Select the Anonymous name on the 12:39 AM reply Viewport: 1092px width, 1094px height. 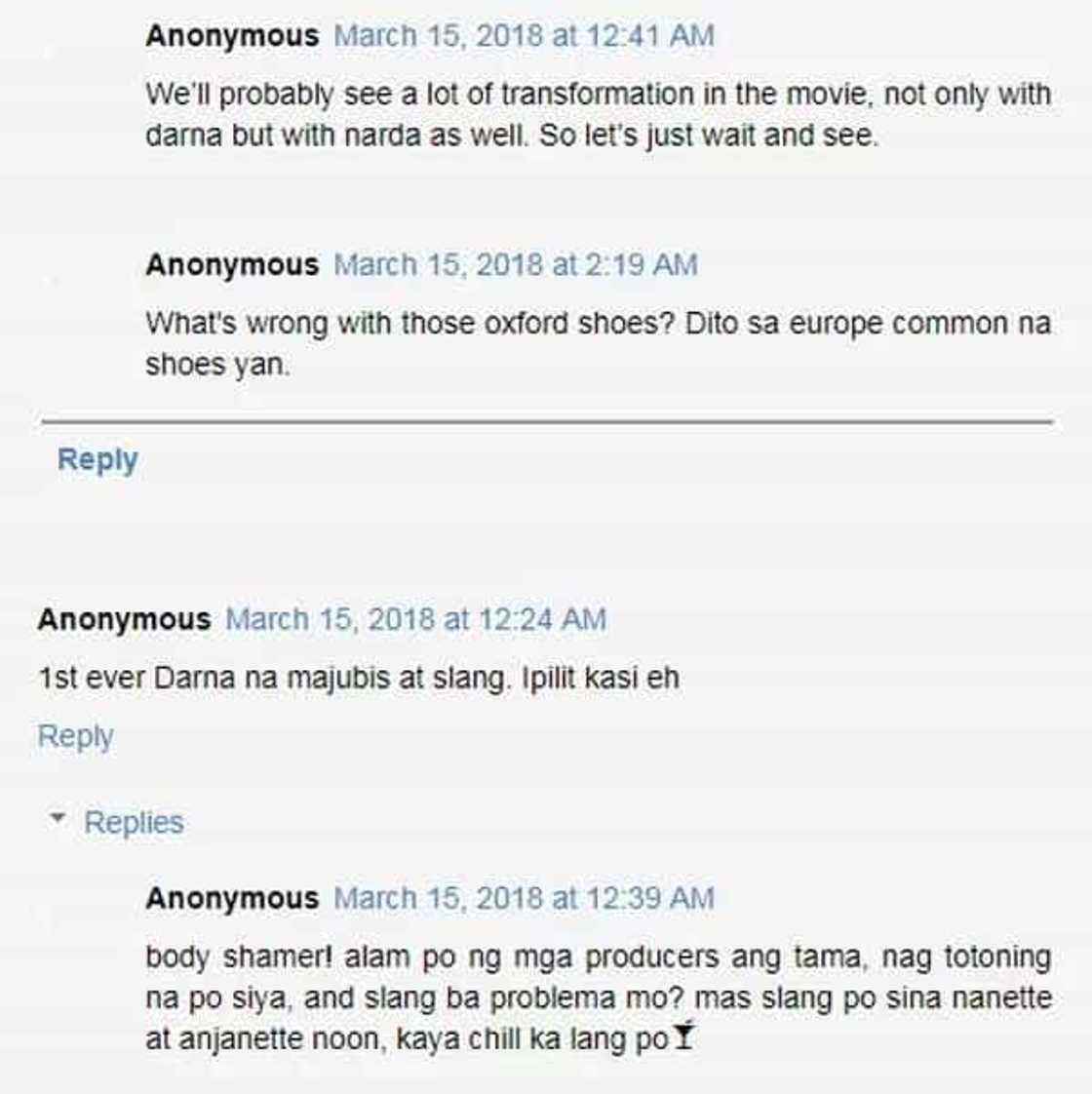point(232,898)
